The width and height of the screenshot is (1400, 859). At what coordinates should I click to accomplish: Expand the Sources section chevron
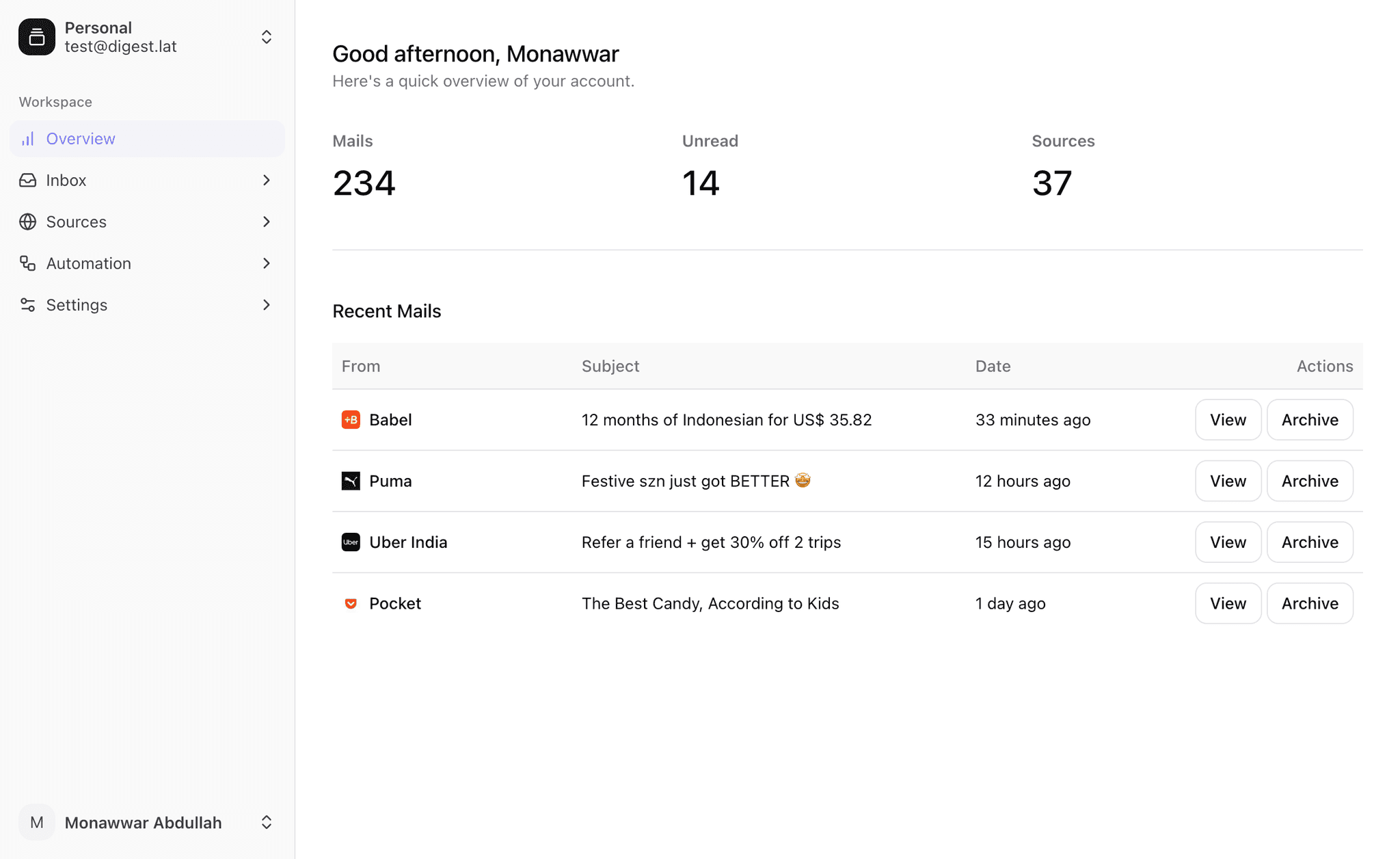pyautogui.click(x=267, y=222)
